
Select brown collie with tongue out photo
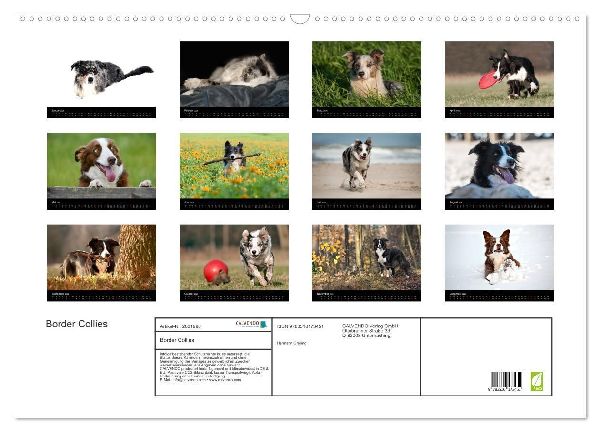coord(101,171)
